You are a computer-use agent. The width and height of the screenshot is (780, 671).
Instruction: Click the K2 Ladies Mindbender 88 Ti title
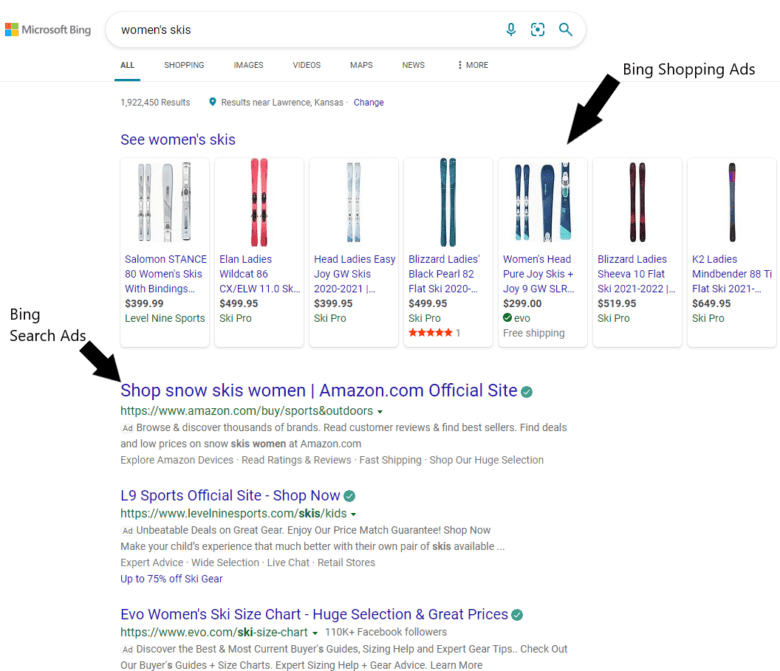point(732,274)
